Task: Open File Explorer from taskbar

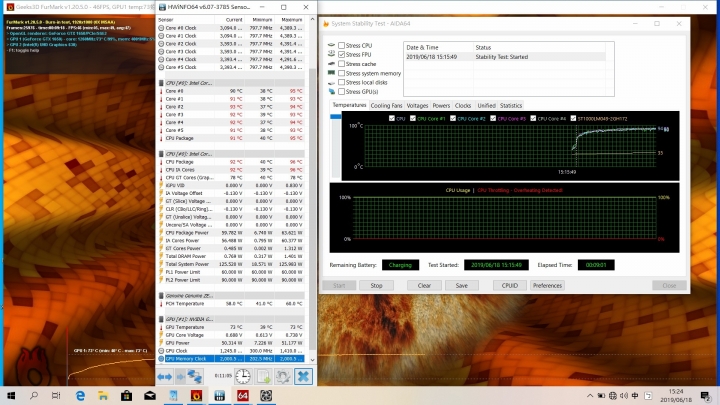Action: 103,395
